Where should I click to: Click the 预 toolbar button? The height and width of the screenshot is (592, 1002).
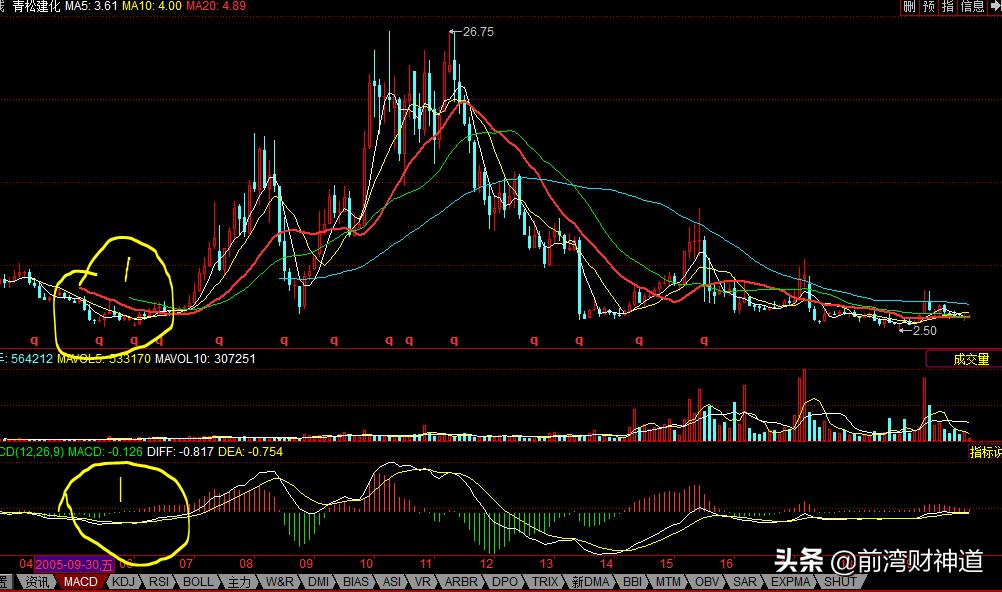point(929,7)
